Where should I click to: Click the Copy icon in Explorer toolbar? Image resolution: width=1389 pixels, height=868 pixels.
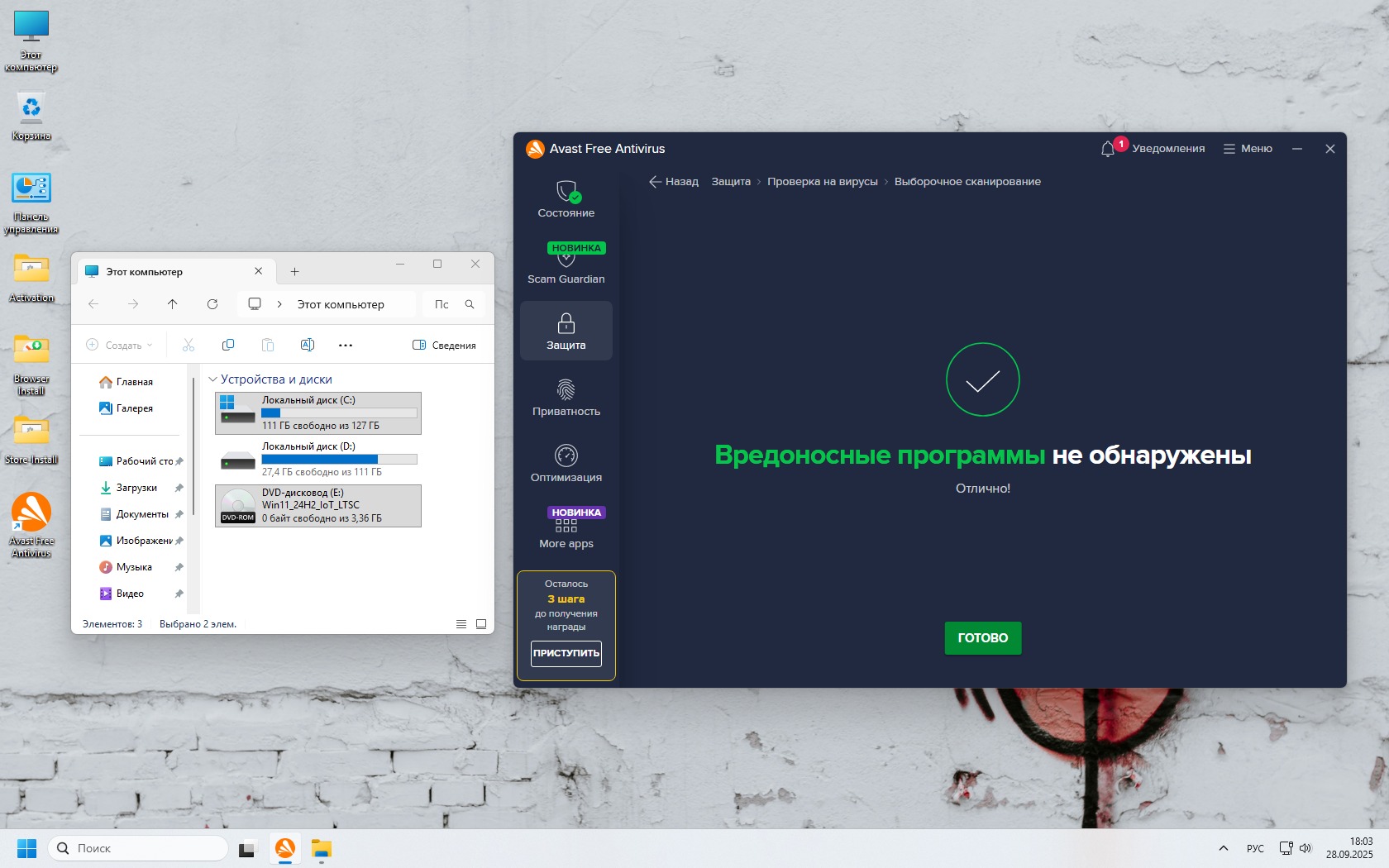pos(228,345)
